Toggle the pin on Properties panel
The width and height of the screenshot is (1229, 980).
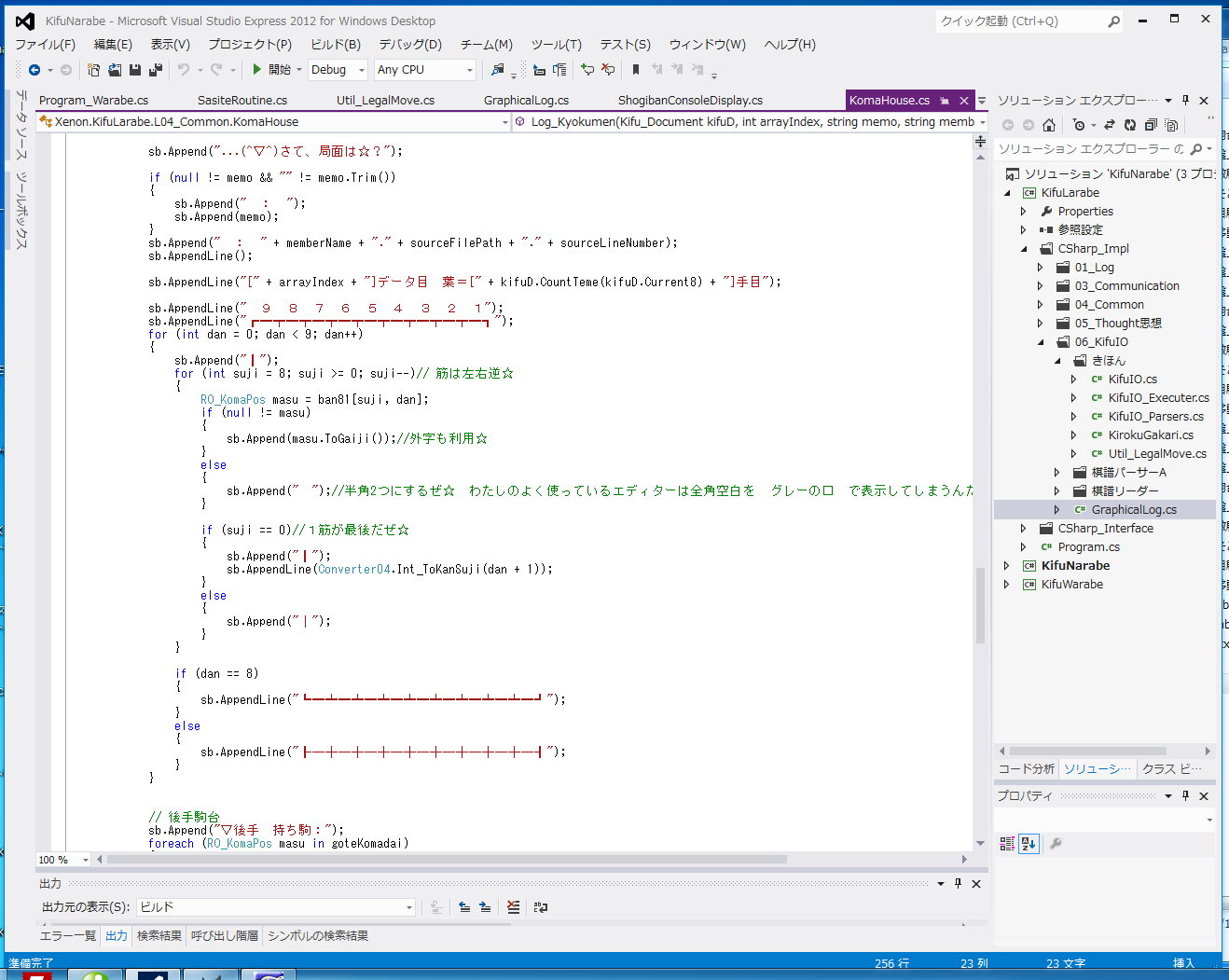(1186, 795)
